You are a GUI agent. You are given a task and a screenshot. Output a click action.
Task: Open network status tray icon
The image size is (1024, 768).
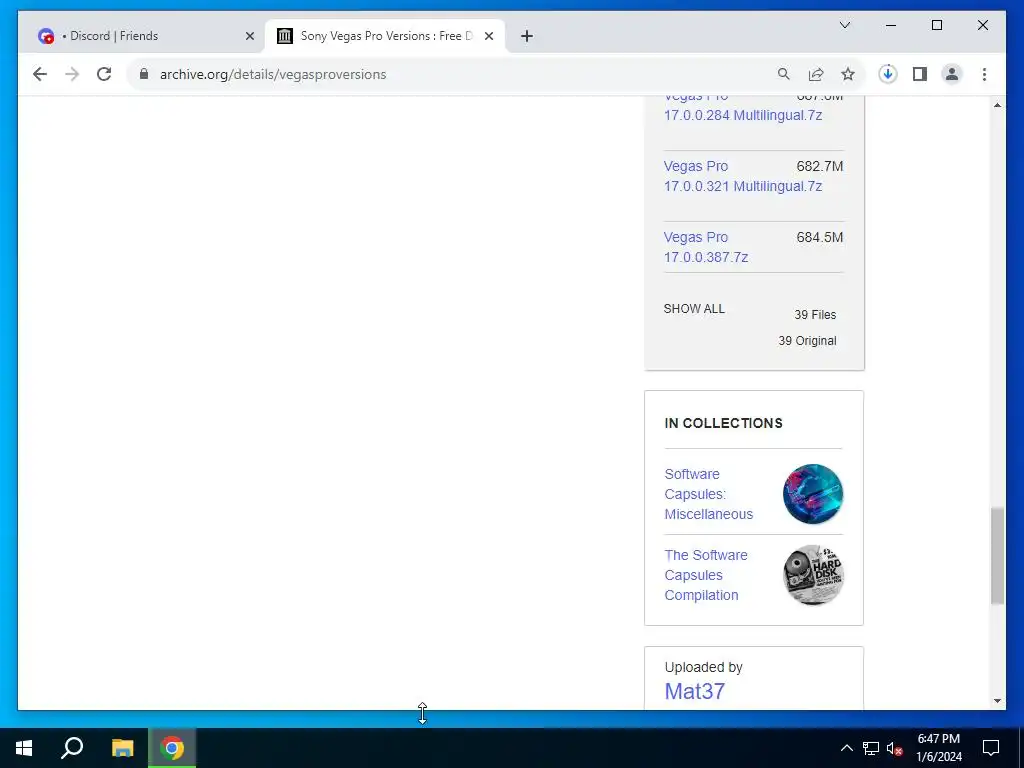(x=871, y=748)
